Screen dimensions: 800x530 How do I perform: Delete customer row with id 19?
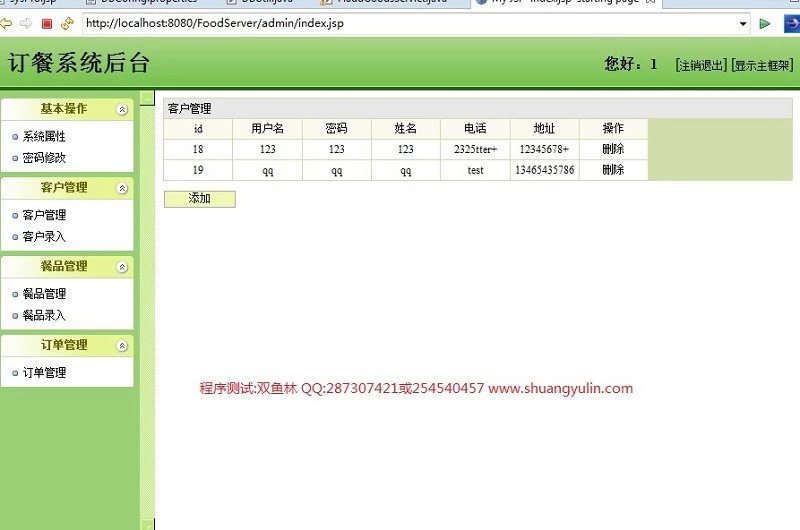613,170
